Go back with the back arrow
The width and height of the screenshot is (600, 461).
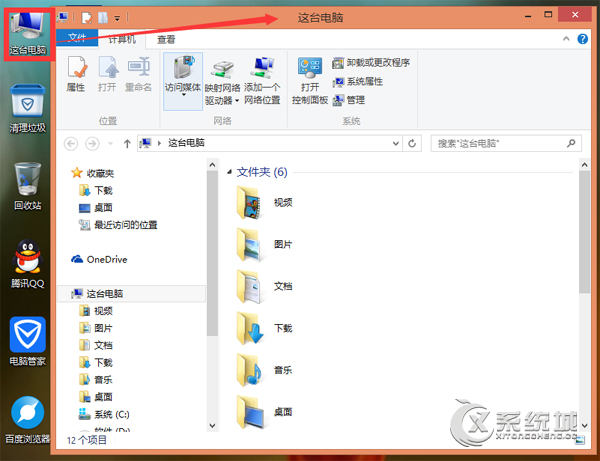point(71,143)
